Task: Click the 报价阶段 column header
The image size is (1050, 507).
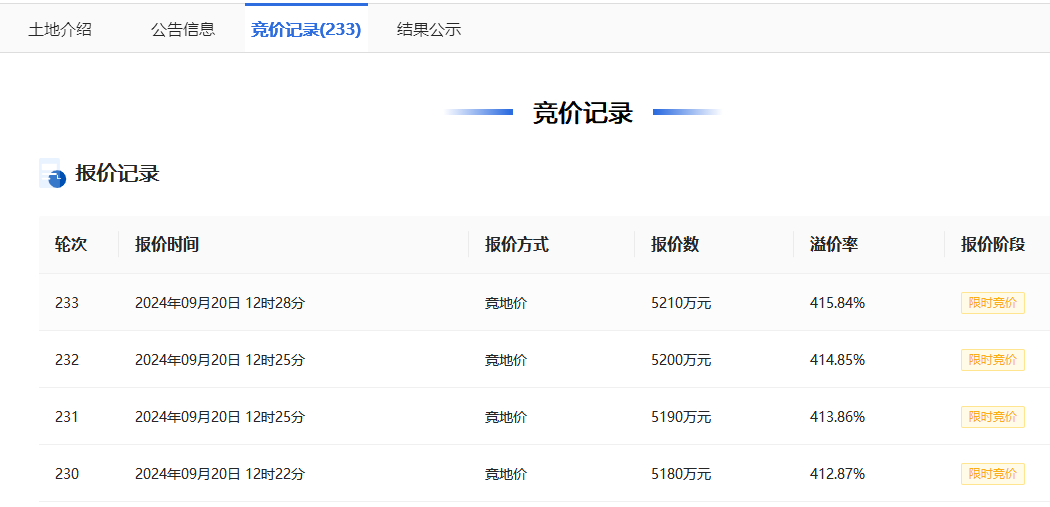Action: click(x=992, y=244)
